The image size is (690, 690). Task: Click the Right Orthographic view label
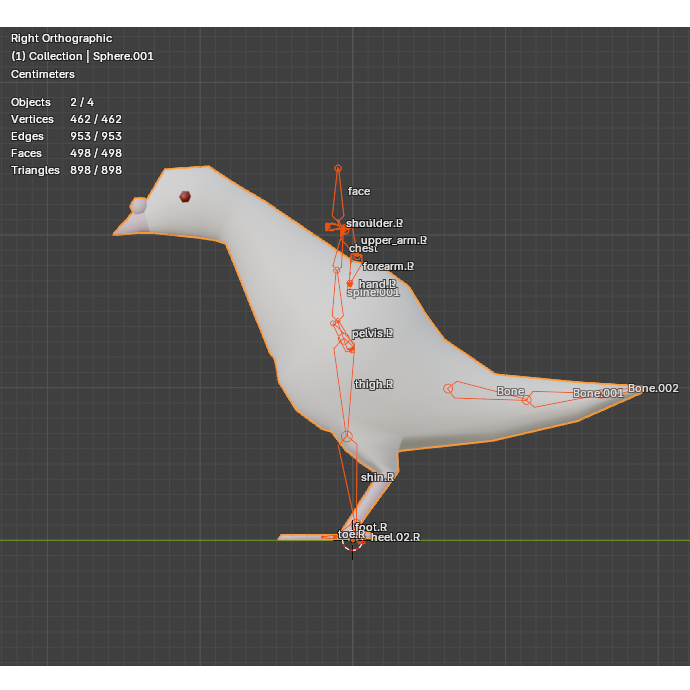point(62,38)
